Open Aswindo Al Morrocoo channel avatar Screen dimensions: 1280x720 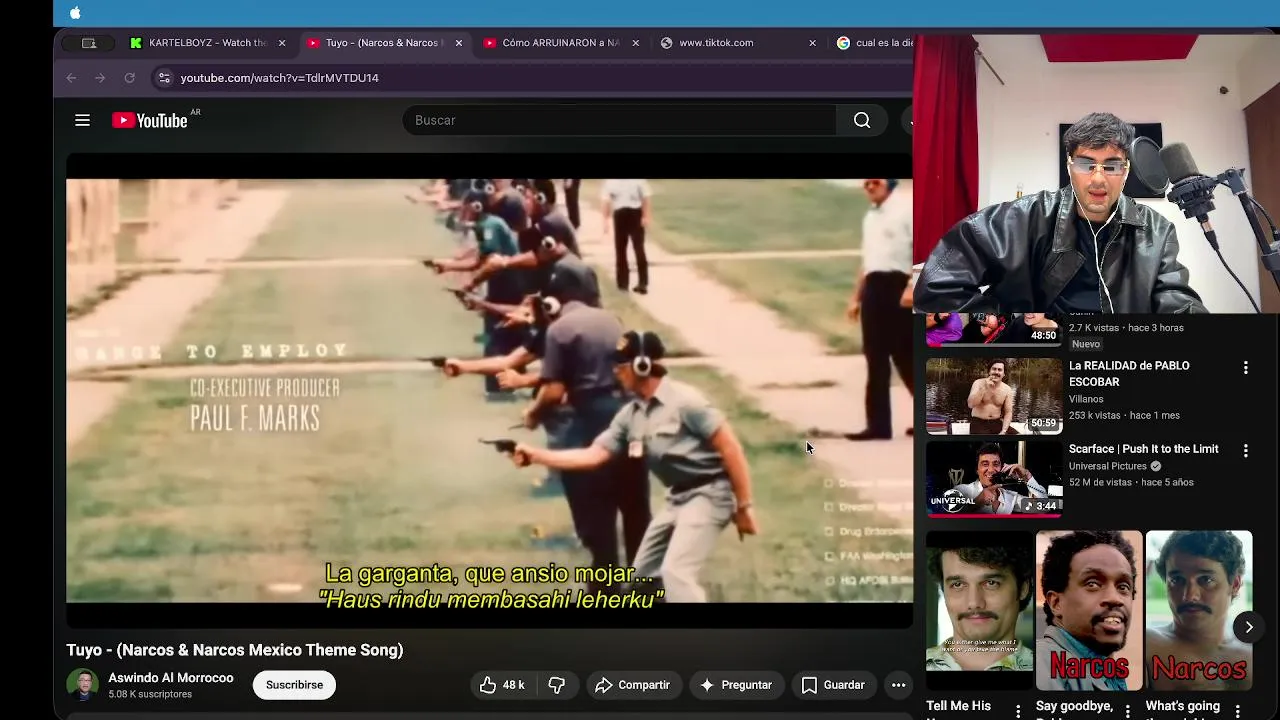click(82, 685)
